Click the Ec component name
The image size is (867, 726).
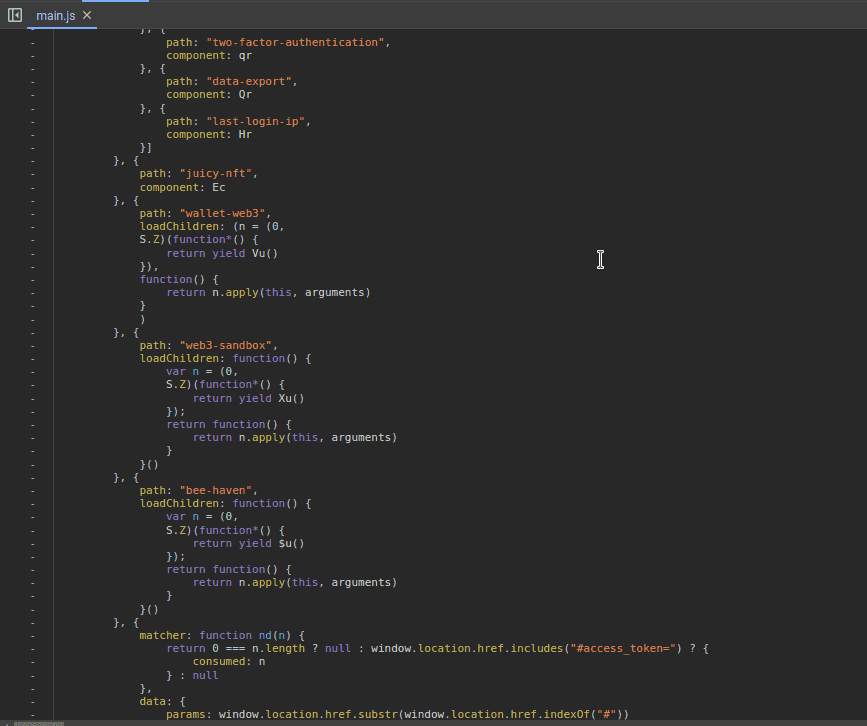coord(218,187)
